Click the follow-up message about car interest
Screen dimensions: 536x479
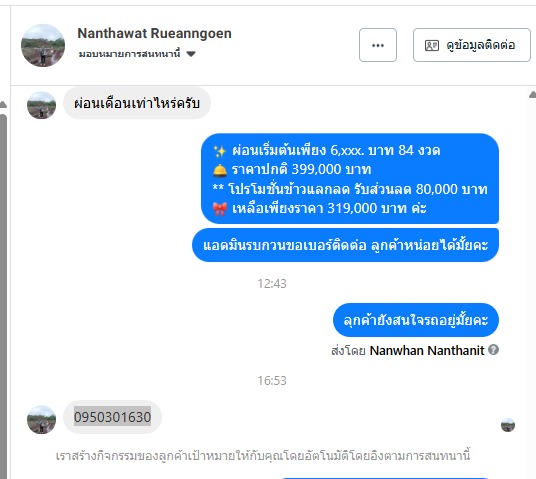coord(416,320)
